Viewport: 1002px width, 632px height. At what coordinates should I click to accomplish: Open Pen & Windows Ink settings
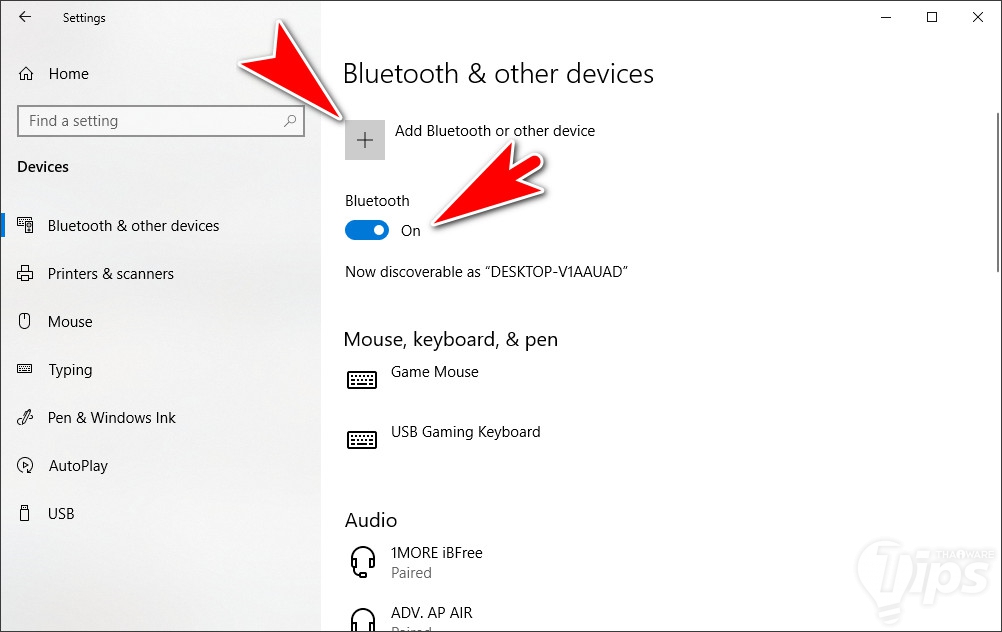point(111,418)
